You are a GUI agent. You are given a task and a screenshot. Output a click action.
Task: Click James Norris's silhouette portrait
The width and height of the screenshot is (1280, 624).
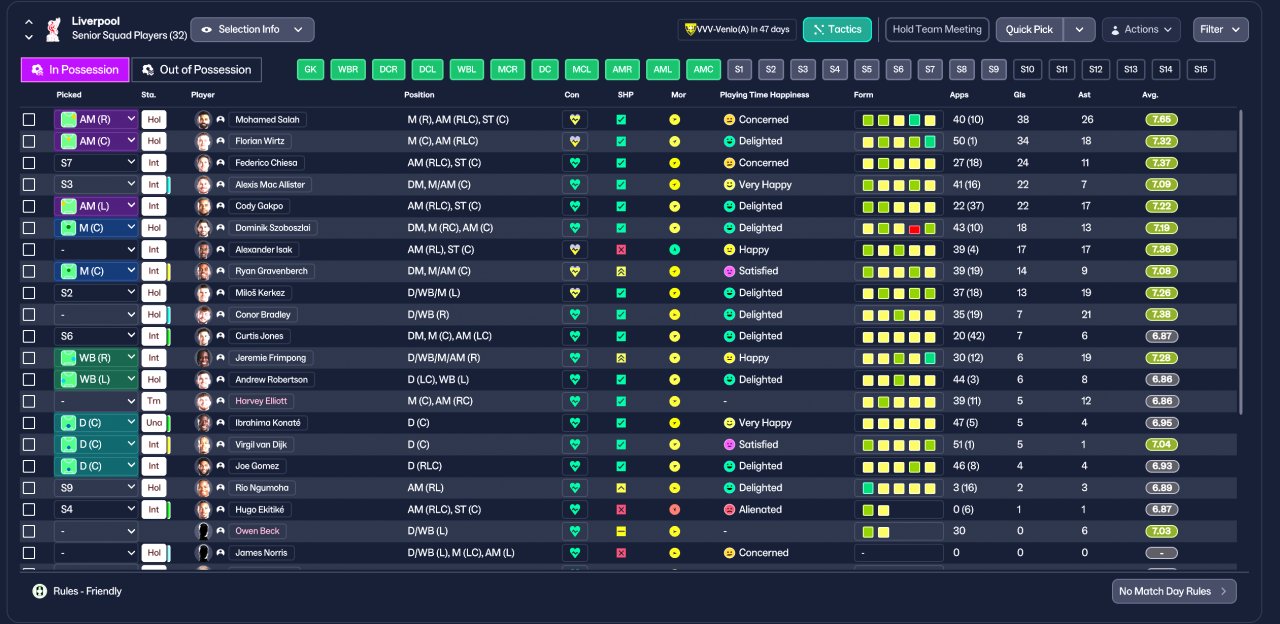[x=203, y=553]
